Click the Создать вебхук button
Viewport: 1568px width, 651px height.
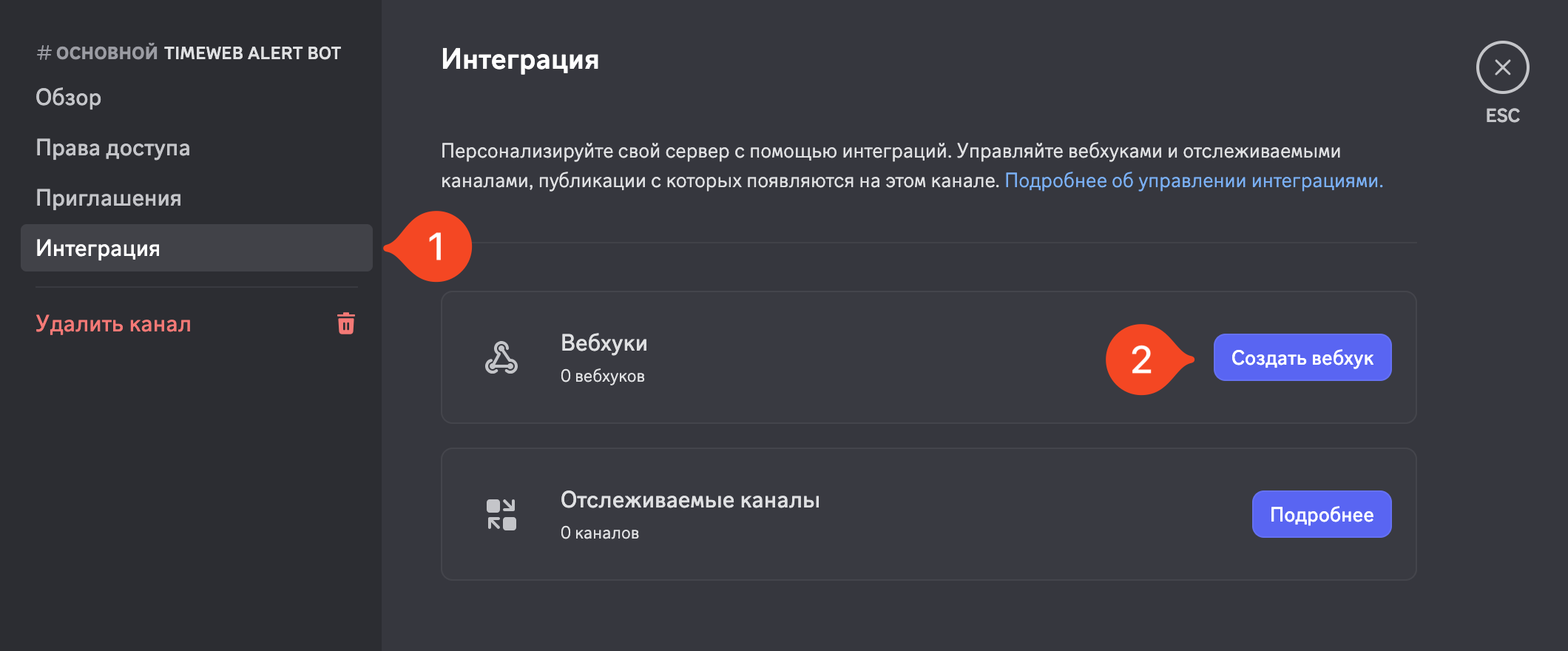(x=1302, y=357)
